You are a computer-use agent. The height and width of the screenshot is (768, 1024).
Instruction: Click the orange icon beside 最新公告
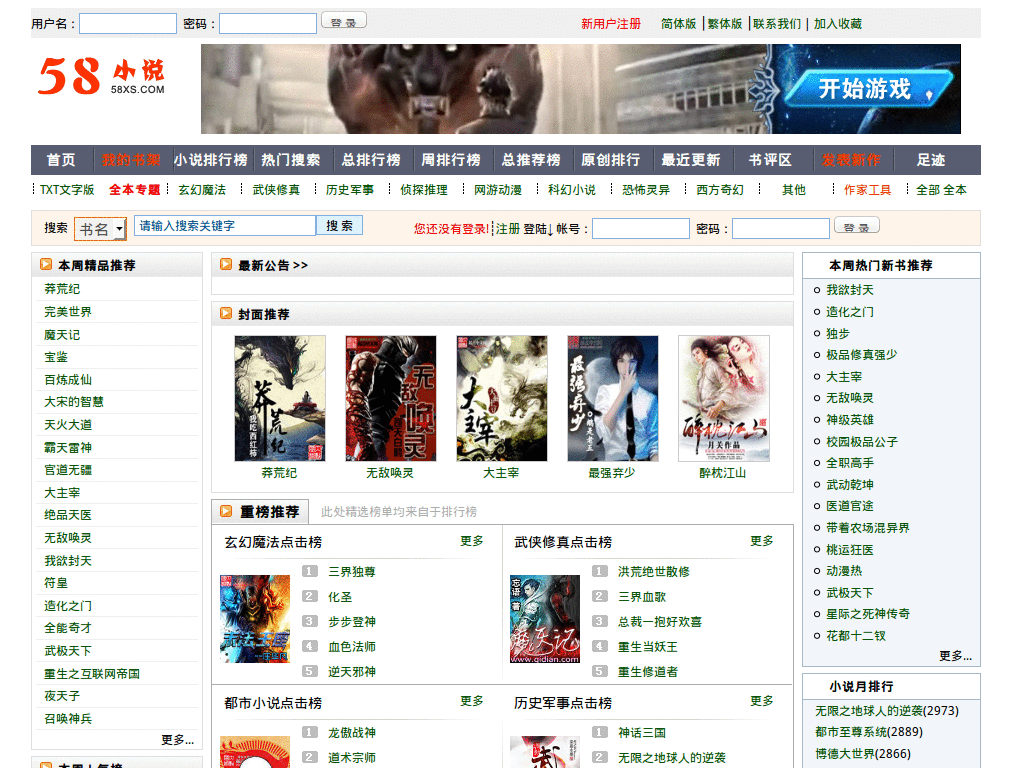pyautogui.click(x=226, y=264)
